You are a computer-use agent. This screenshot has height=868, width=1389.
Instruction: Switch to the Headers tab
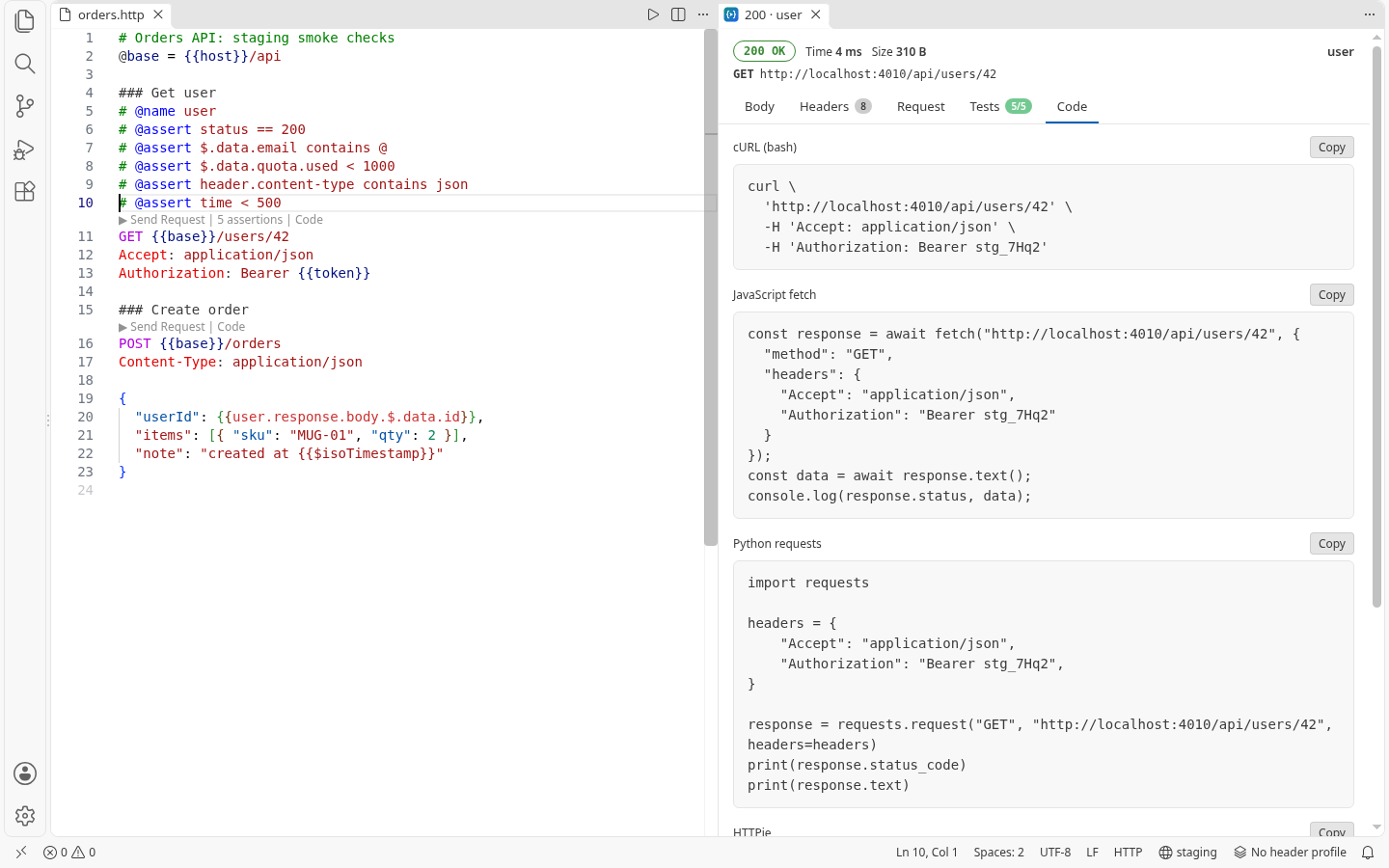835,106
